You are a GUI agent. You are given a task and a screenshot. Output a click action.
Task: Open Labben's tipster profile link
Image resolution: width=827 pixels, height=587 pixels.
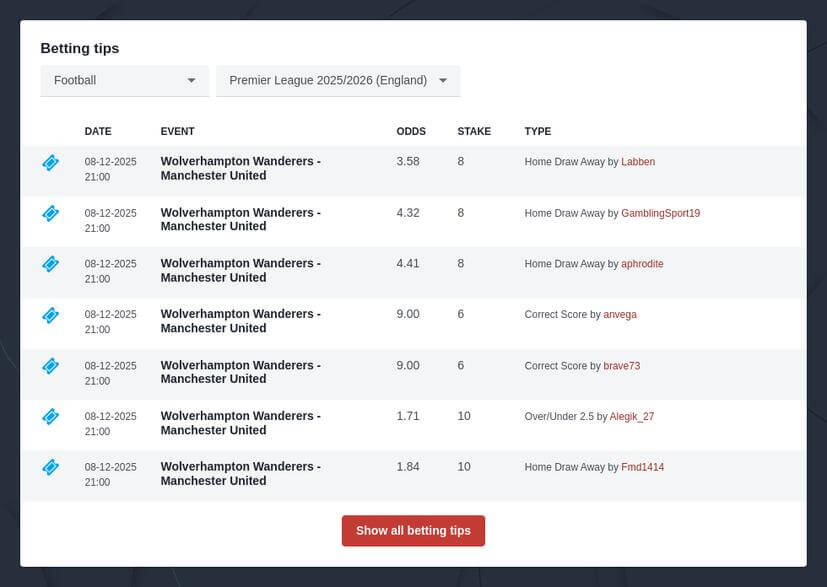(x=638, y=161)
